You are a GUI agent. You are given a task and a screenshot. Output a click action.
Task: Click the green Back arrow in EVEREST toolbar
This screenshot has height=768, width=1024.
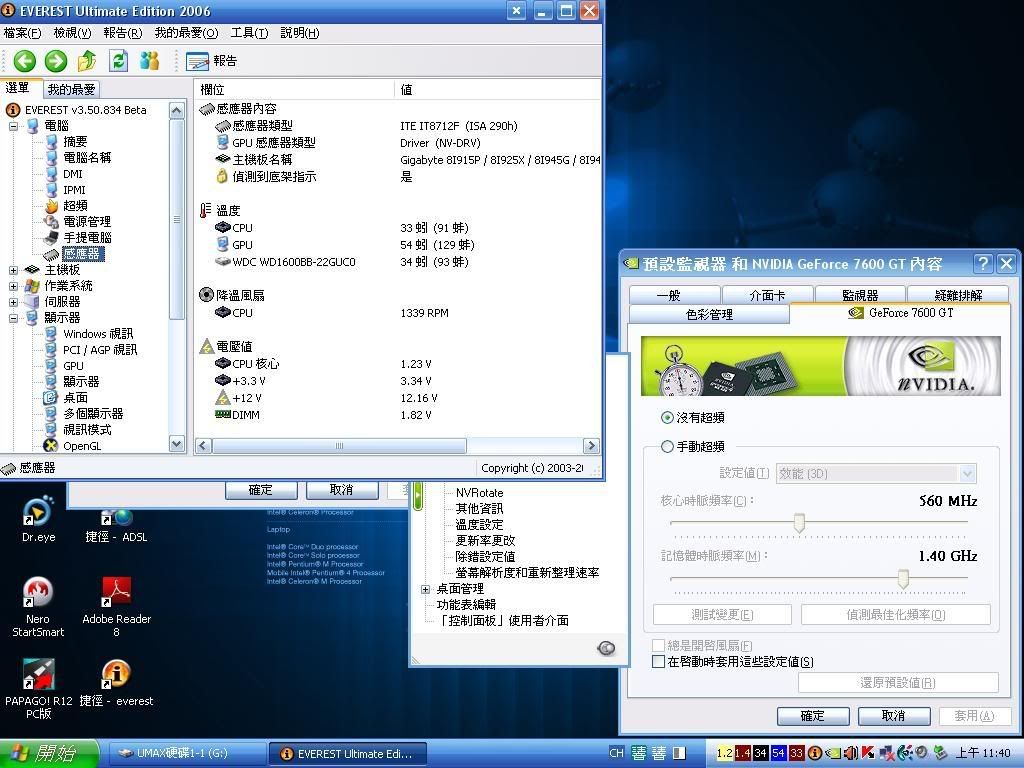(25, 61)
